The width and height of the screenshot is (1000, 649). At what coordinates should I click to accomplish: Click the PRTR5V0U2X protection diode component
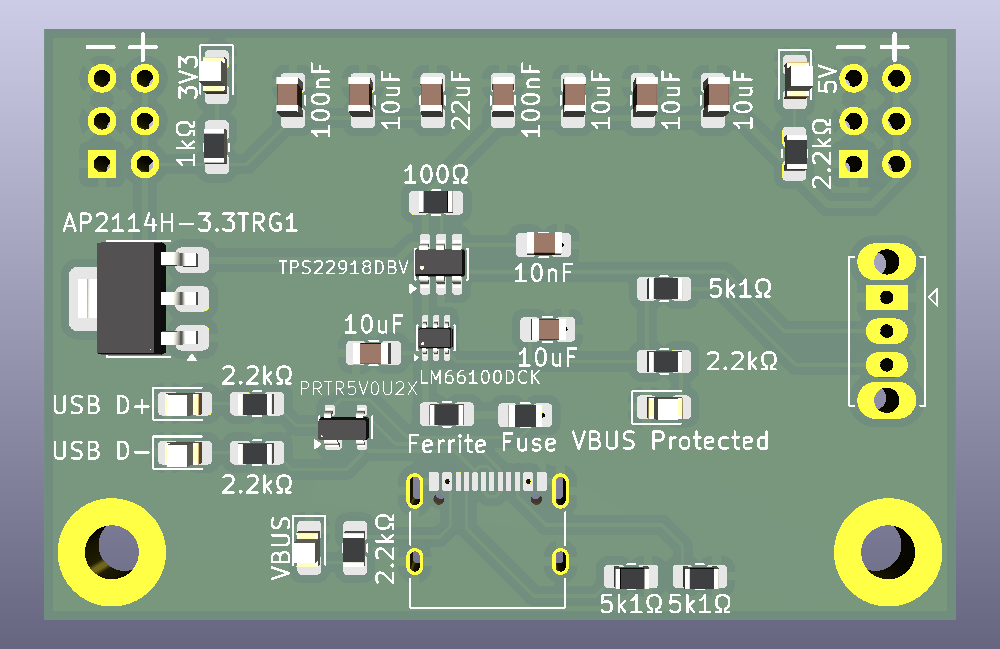(344, 428)
